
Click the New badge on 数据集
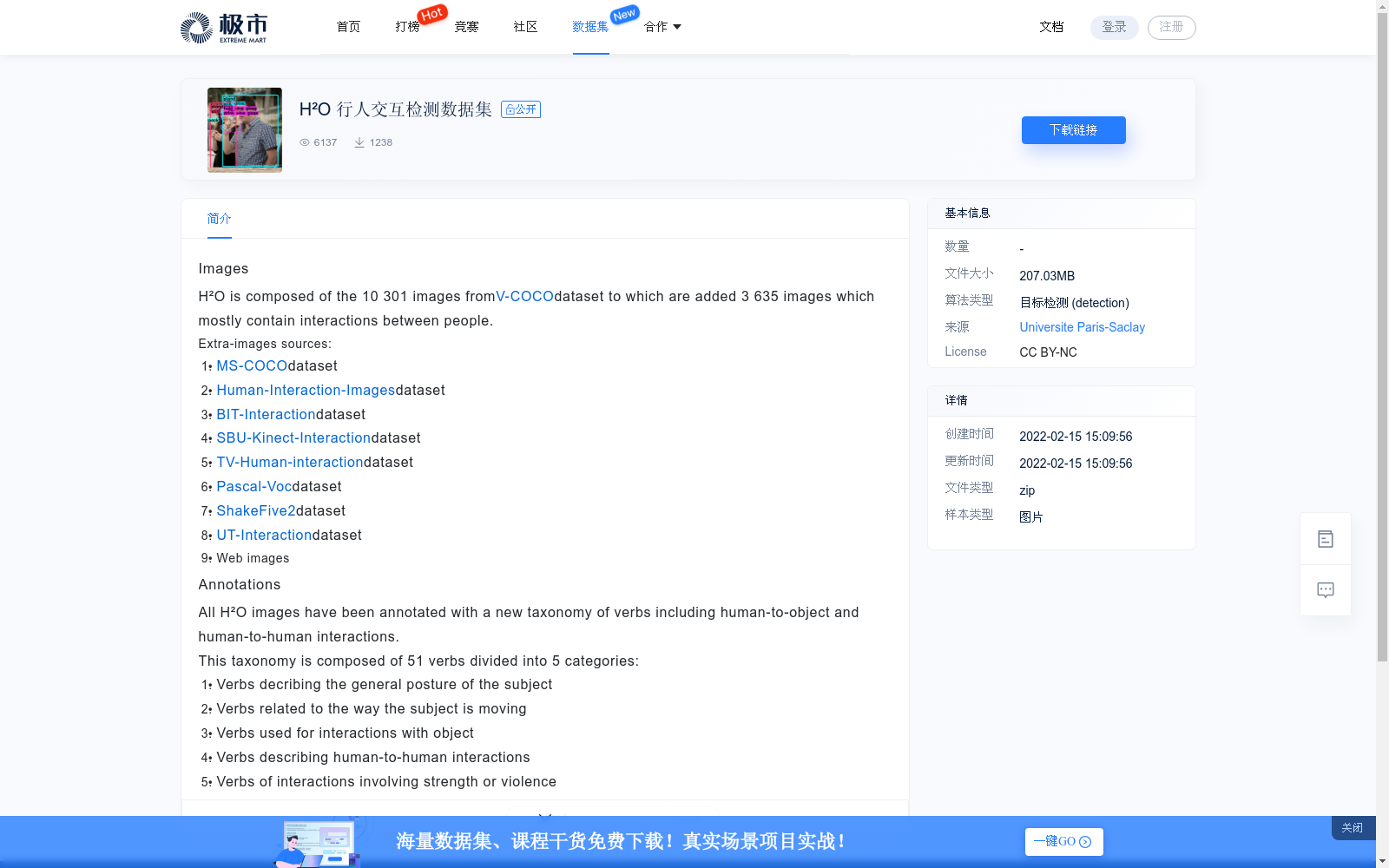(625, 15)
